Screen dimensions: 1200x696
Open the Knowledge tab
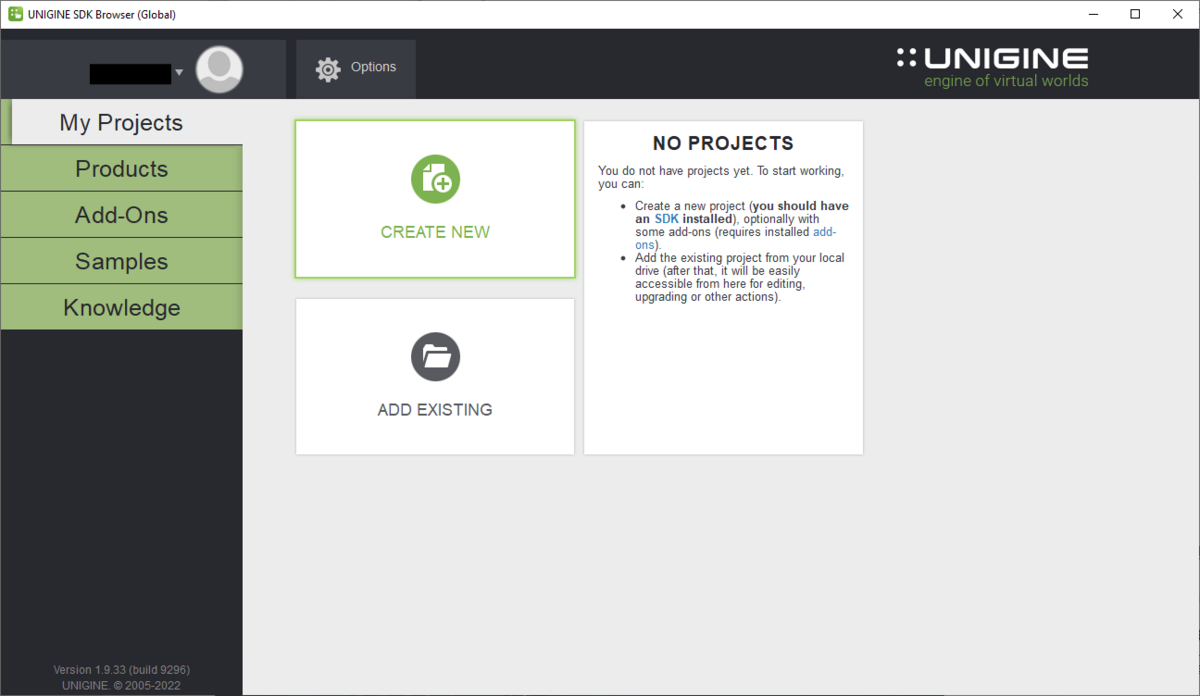[x=121, y=307]
